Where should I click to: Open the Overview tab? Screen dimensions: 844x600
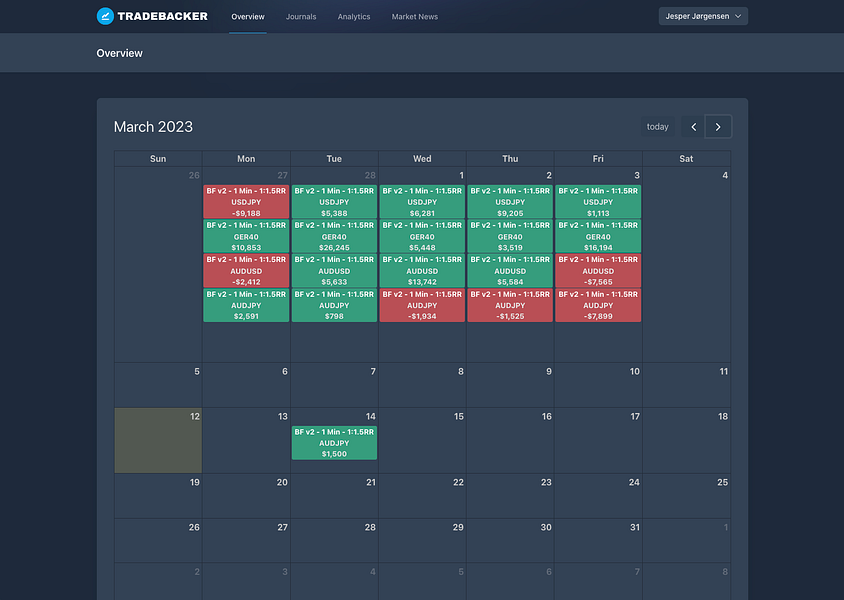[x=248, y=17]
